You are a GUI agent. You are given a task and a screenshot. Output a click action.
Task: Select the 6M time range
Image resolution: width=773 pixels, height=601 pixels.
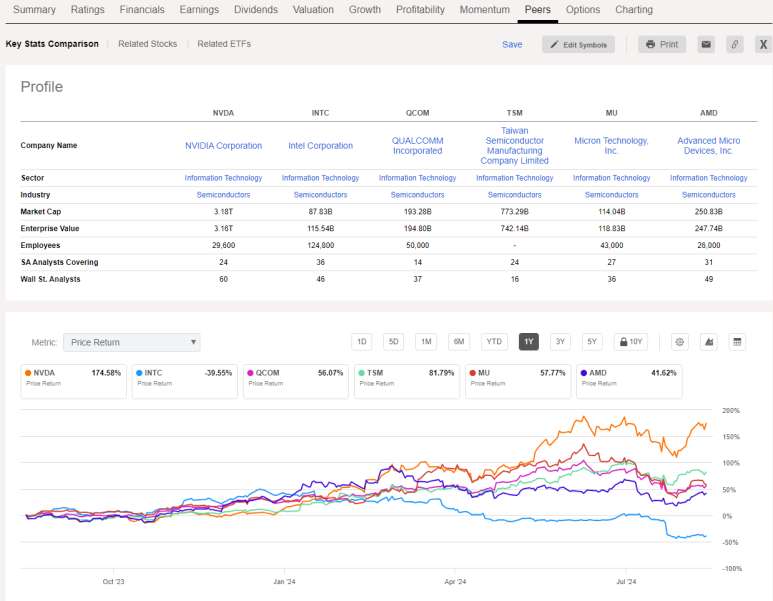[x=459, y=342]
